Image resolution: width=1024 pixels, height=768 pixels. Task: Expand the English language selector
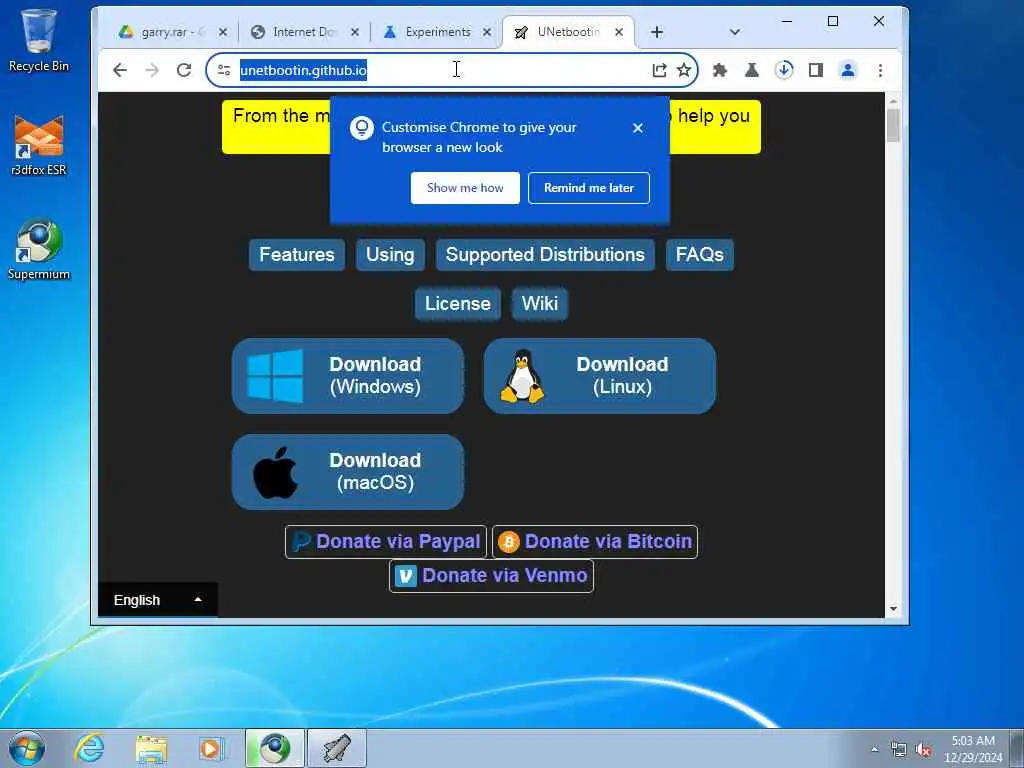tap(157, 600)
